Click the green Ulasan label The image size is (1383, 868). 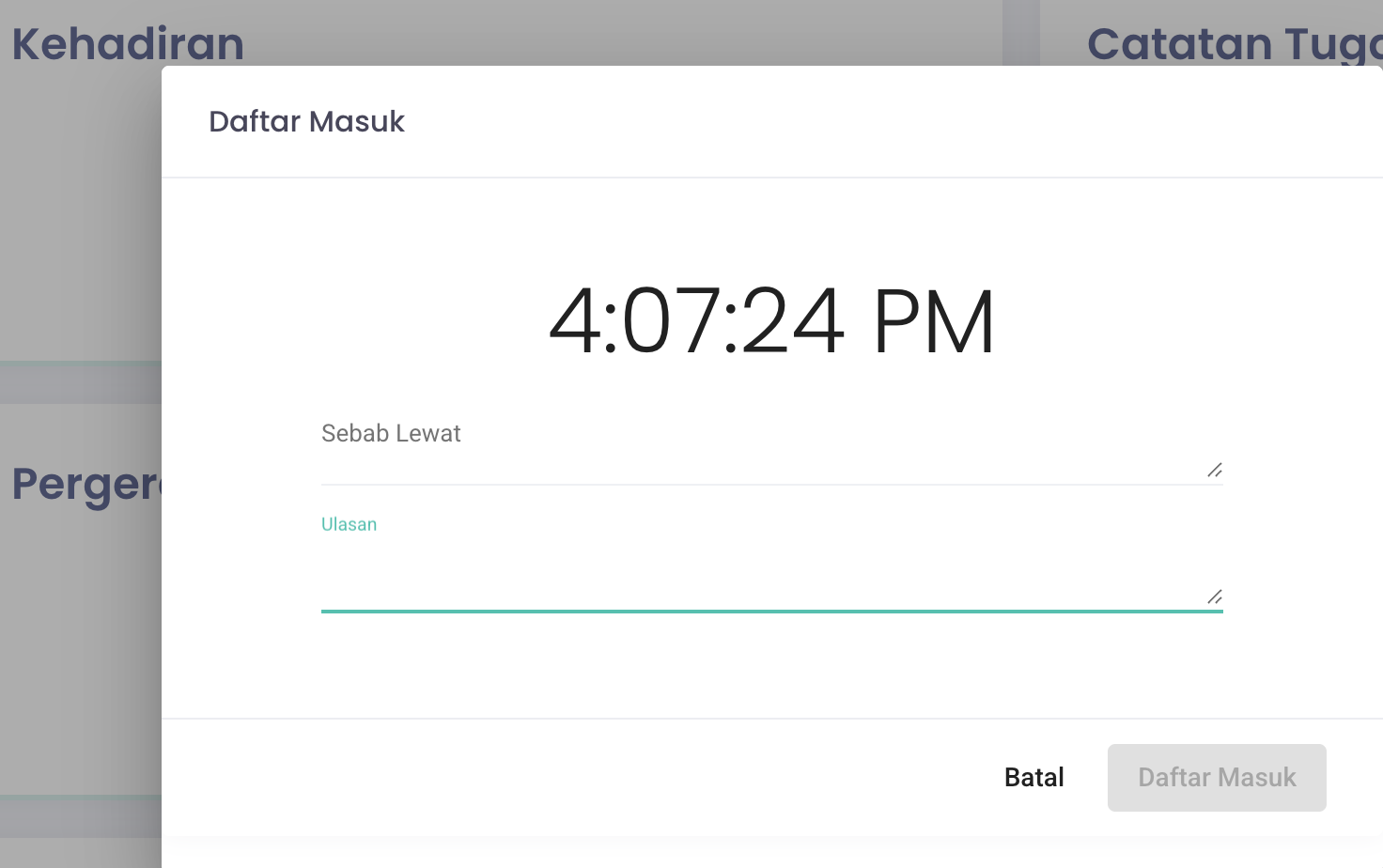pyautogui.click(x=349, y=524)
